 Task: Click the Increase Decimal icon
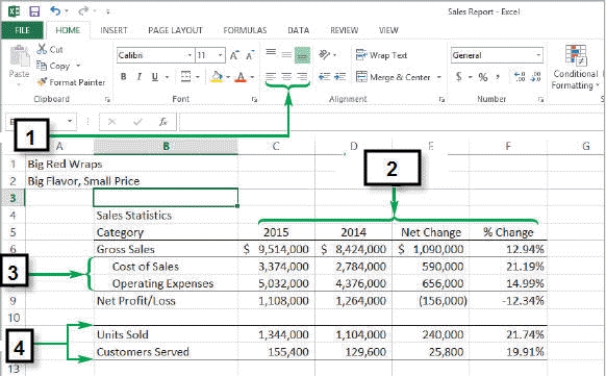pos(519,77)
